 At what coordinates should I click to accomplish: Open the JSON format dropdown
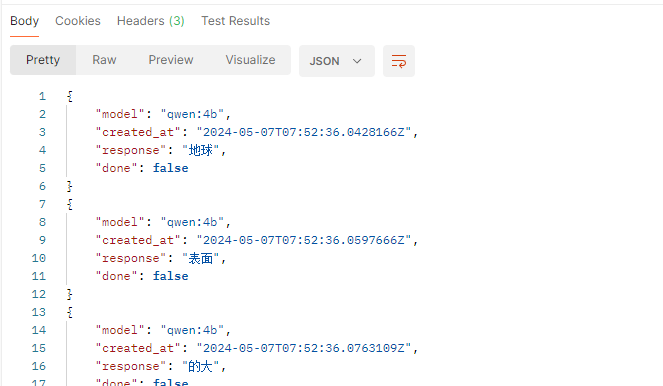(x=337, y=61)
